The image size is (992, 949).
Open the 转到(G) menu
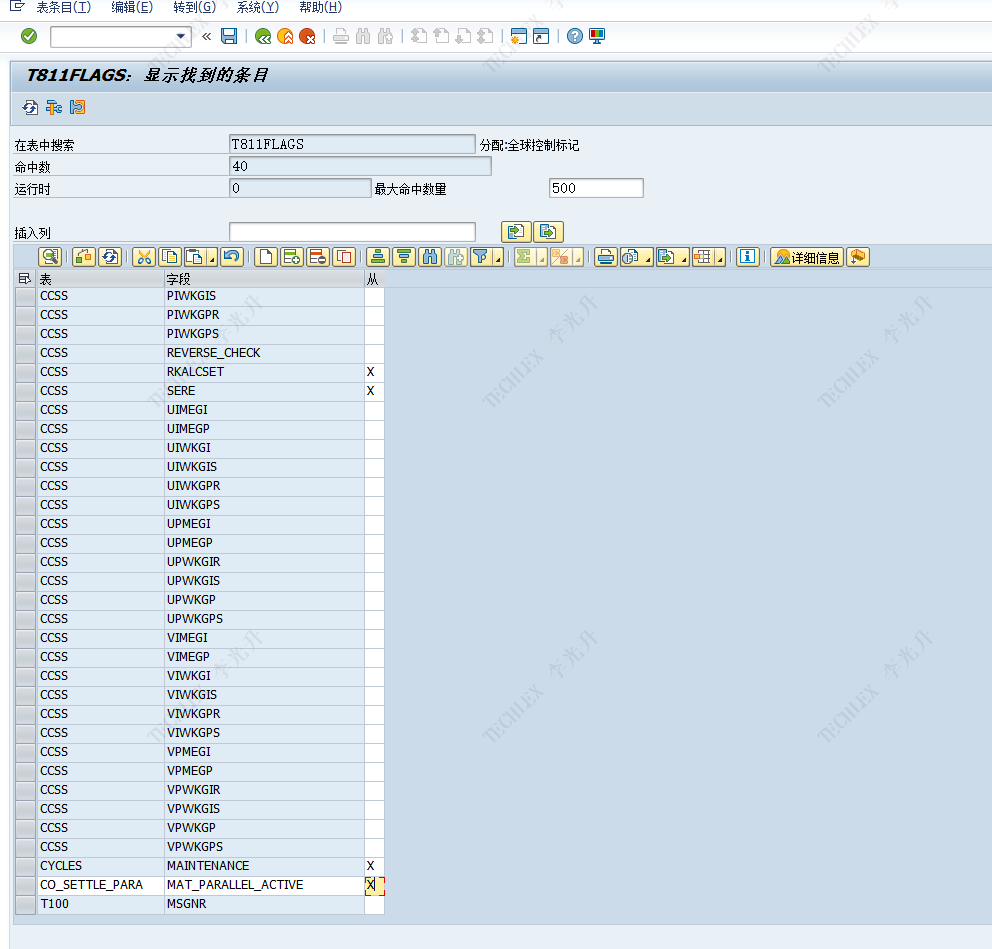[x=195, y=7]
